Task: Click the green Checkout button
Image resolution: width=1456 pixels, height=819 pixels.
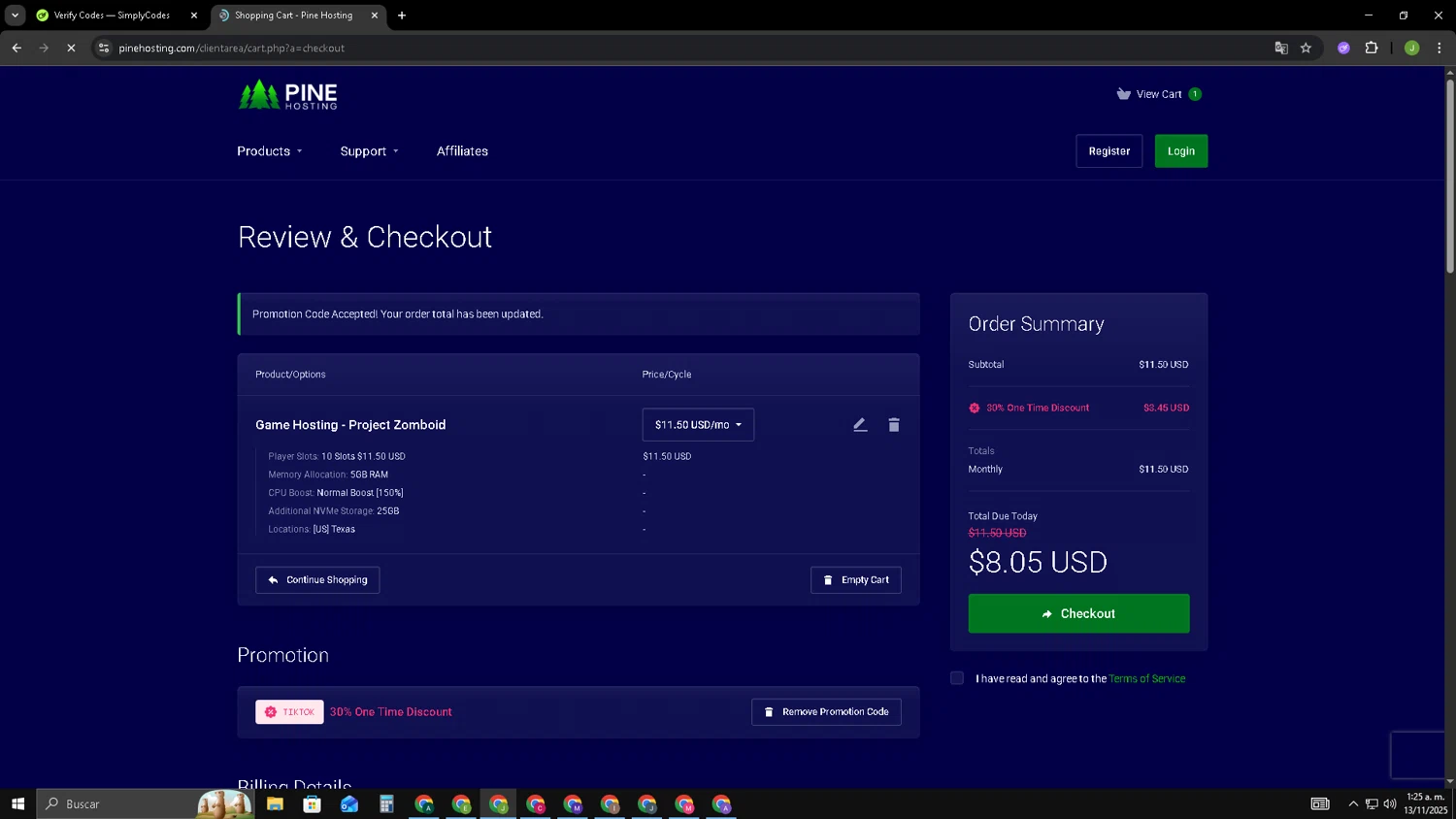Action: pos(1078,614)
